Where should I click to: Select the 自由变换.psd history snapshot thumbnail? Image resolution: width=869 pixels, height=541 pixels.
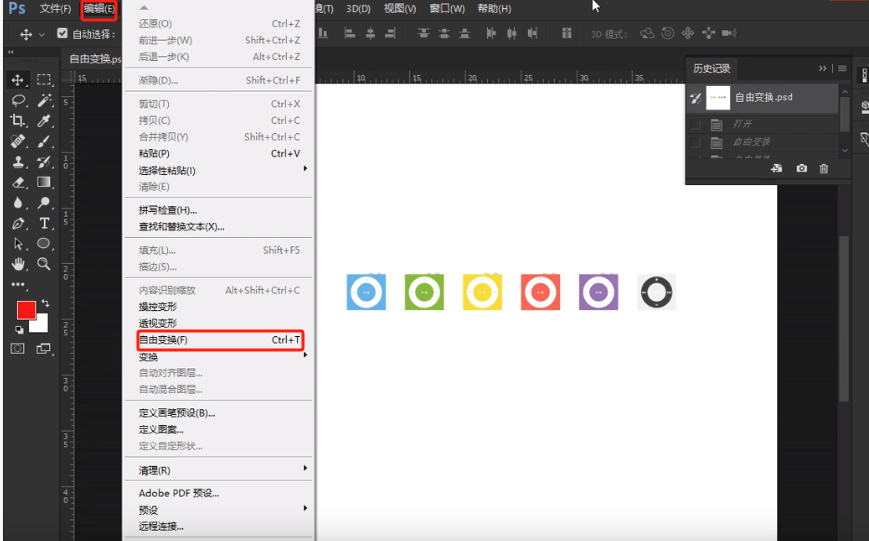718,98
